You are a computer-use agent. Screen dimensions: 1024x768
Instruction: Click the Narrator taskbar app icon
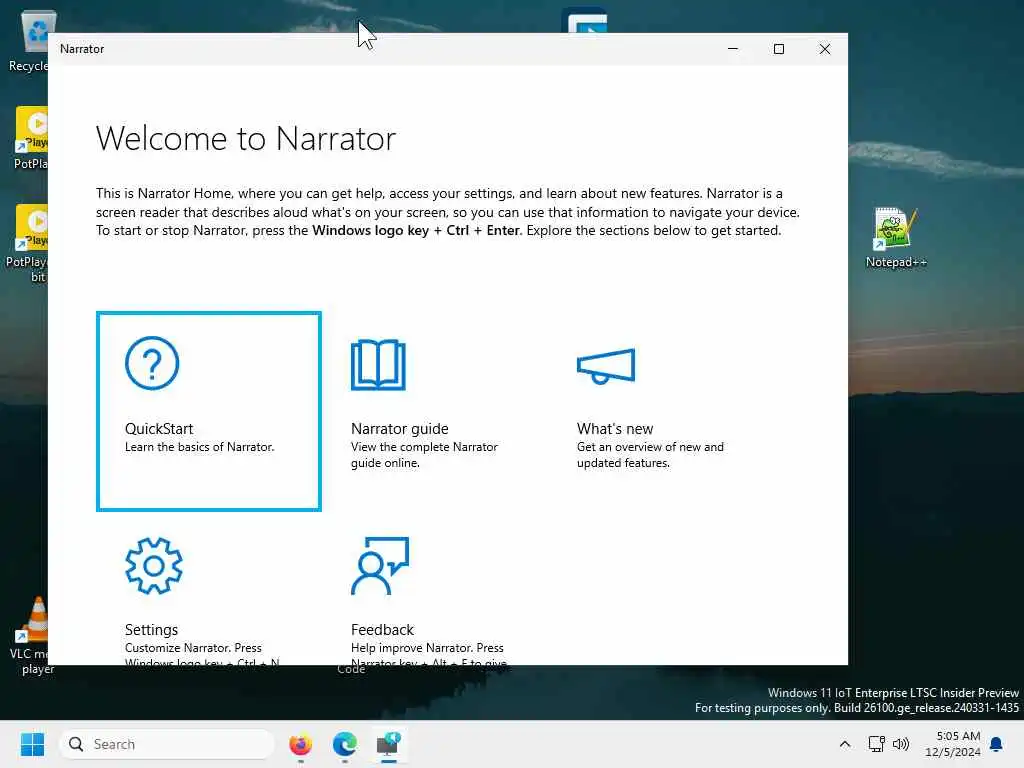[x=389, y=744]
